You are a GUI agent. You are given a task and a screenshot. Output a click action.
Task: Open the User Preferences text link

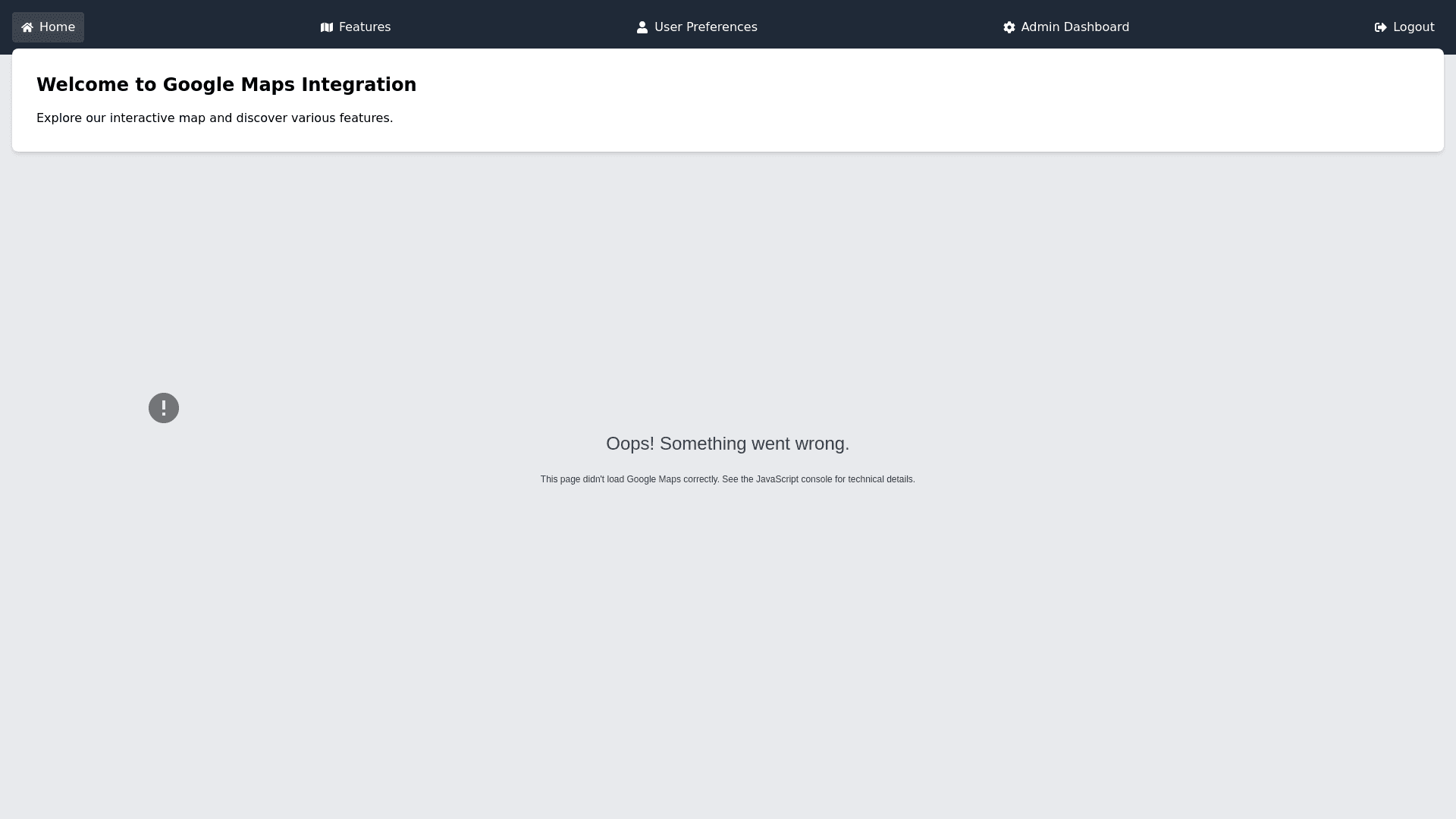pos(705,27)
